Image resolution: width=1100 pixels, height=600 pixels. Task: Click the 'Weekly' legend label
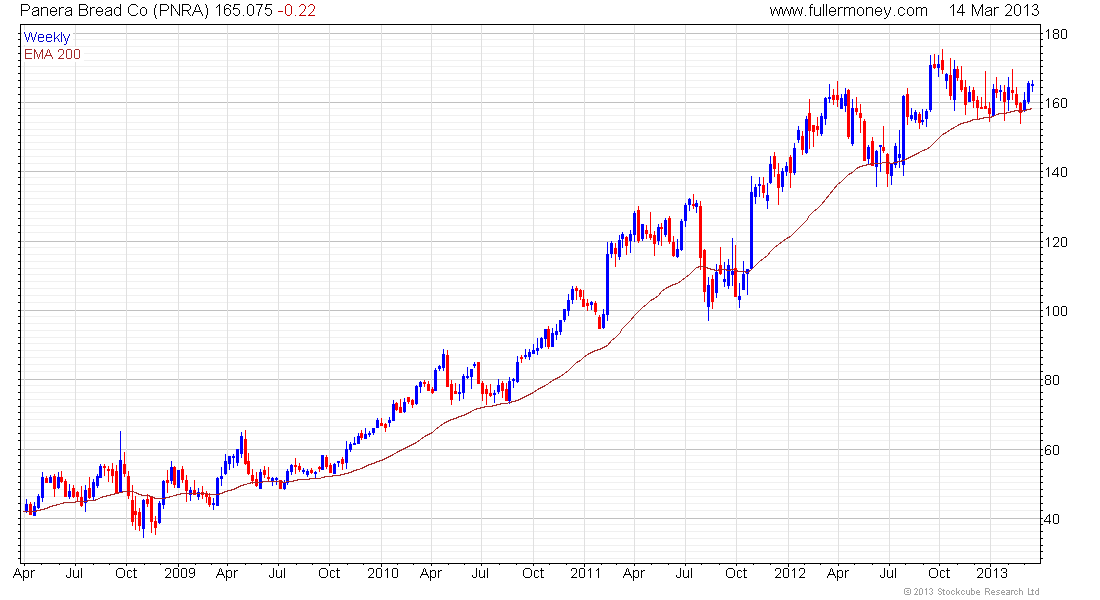47,37
